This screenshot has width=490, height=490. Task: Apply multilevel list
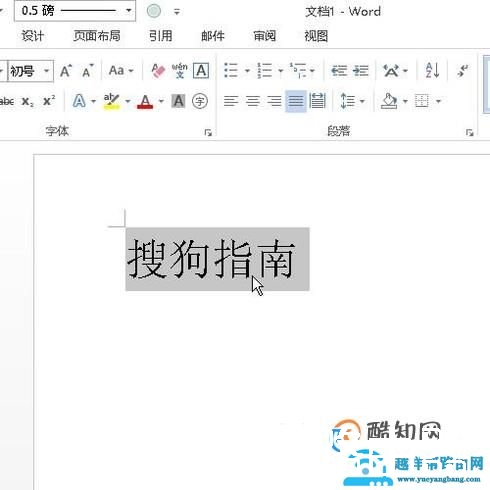click(x=298, y=70)
